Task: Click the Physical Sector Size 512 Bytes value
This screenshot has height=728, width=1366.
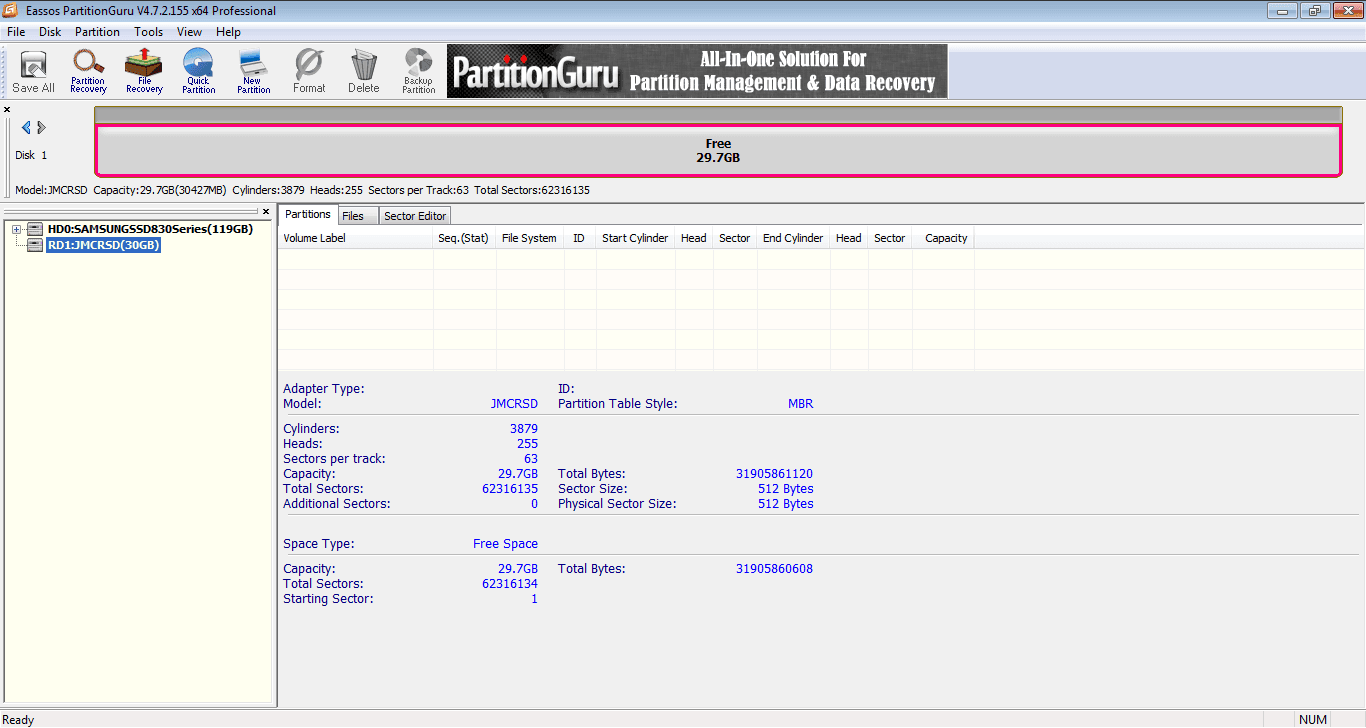Action: [x=786, y=504]
